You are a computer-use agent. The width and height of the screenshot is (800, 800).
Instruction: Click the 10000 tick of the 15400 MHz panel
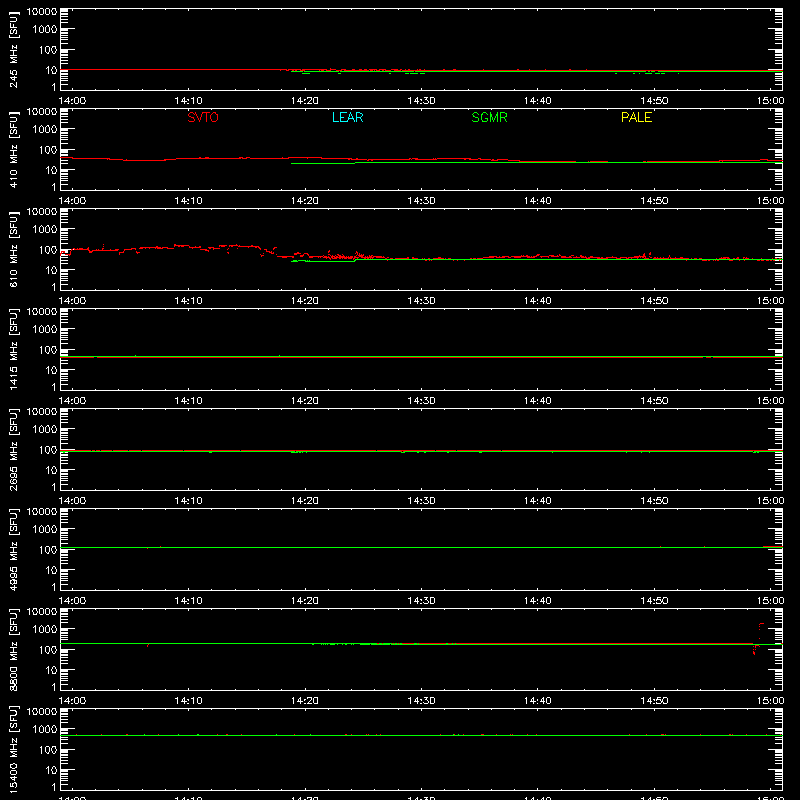(x=42, y=712)
